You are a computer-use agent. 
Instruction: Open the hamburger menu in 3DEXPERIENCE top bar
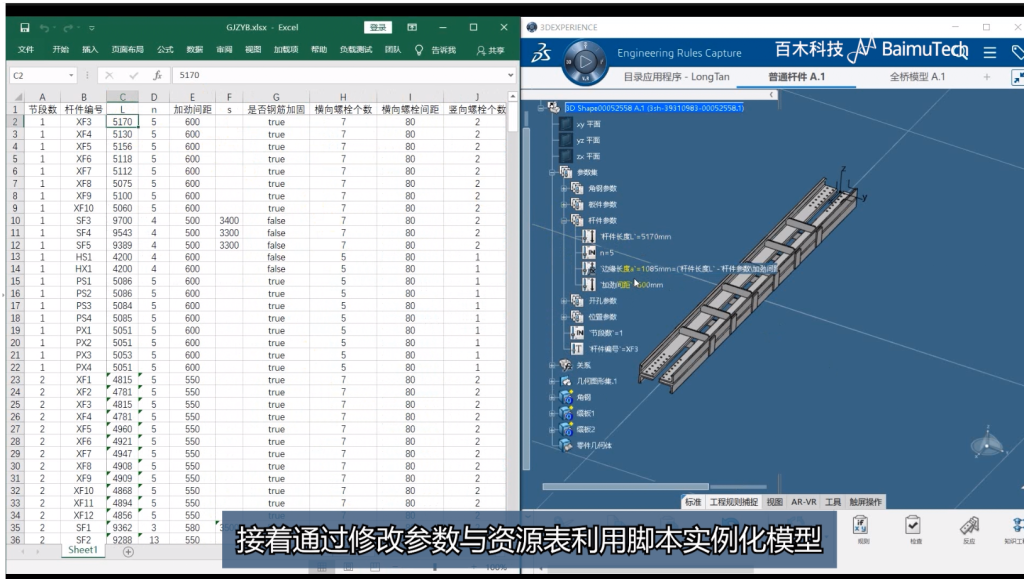(x=989, y=52)
